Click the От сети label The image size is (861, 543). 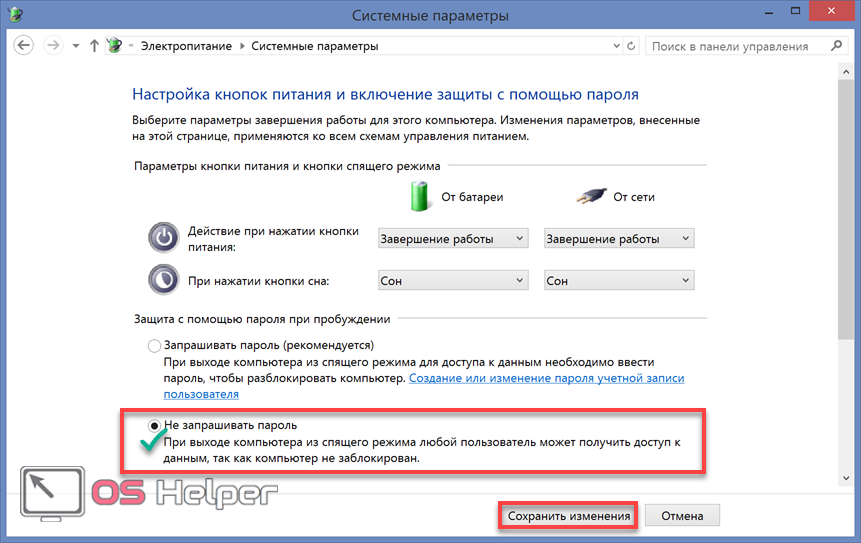634,197
